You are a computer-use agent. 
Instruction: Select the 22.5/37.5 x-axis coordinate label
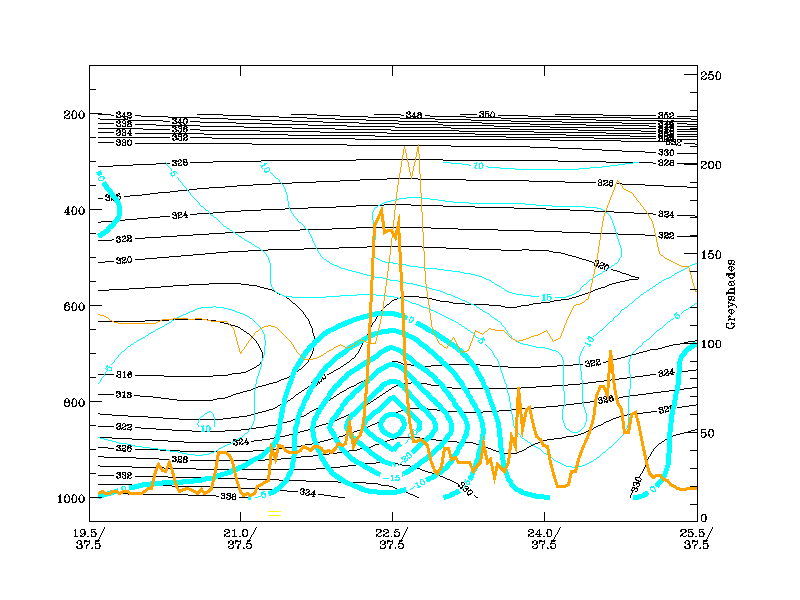click(x=392, y=539)
